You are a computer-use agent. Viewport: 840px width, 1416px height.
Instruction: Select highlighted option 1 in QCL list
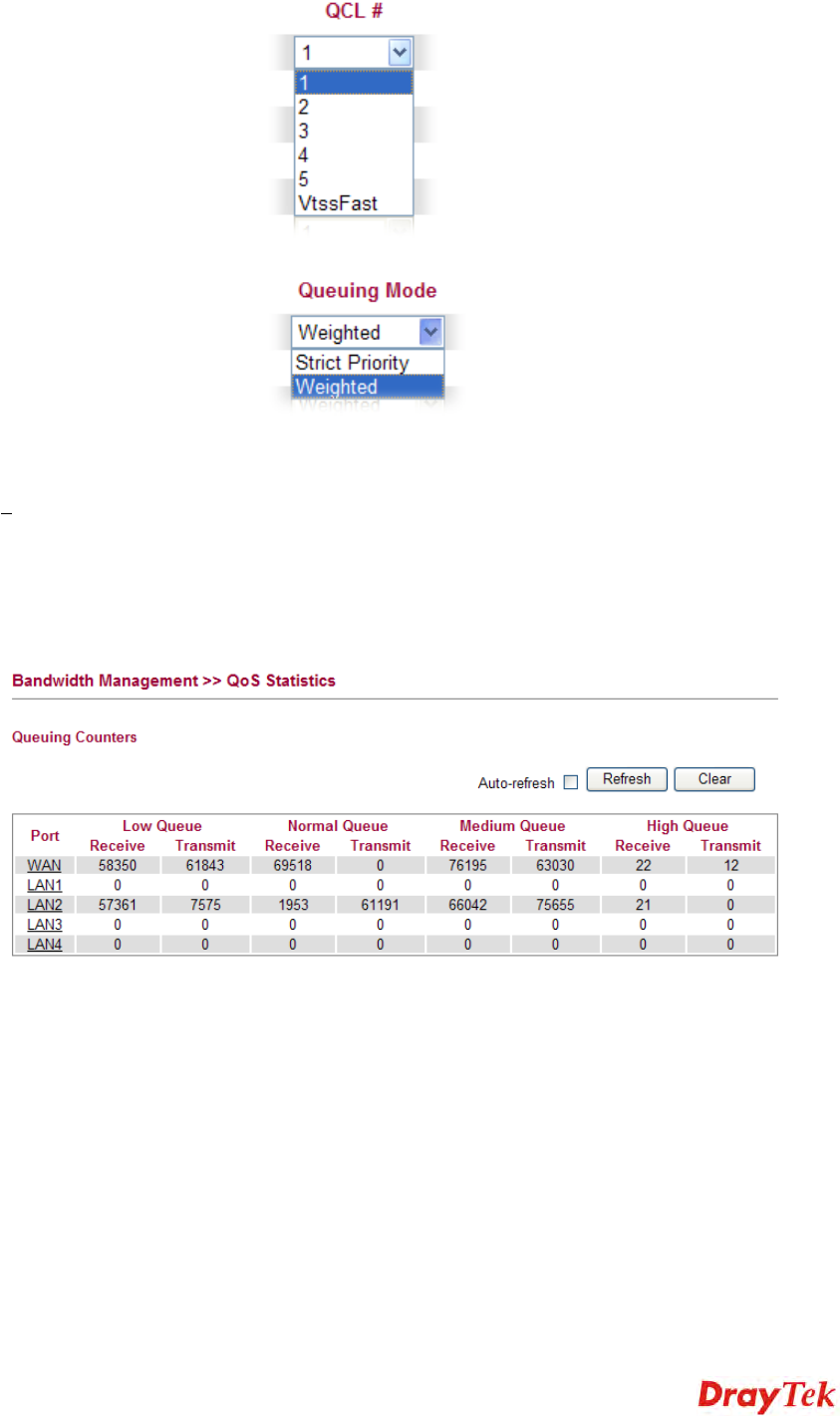pos(354,83)
